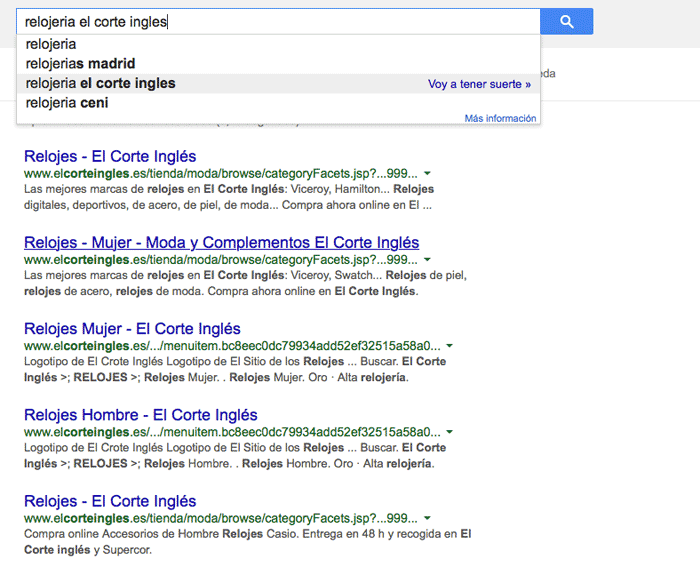700x575 pixels.
Task: Expand URL dropdown arrow under 'Relojes - Mujer - Moda' result
Action: (427, 259)
